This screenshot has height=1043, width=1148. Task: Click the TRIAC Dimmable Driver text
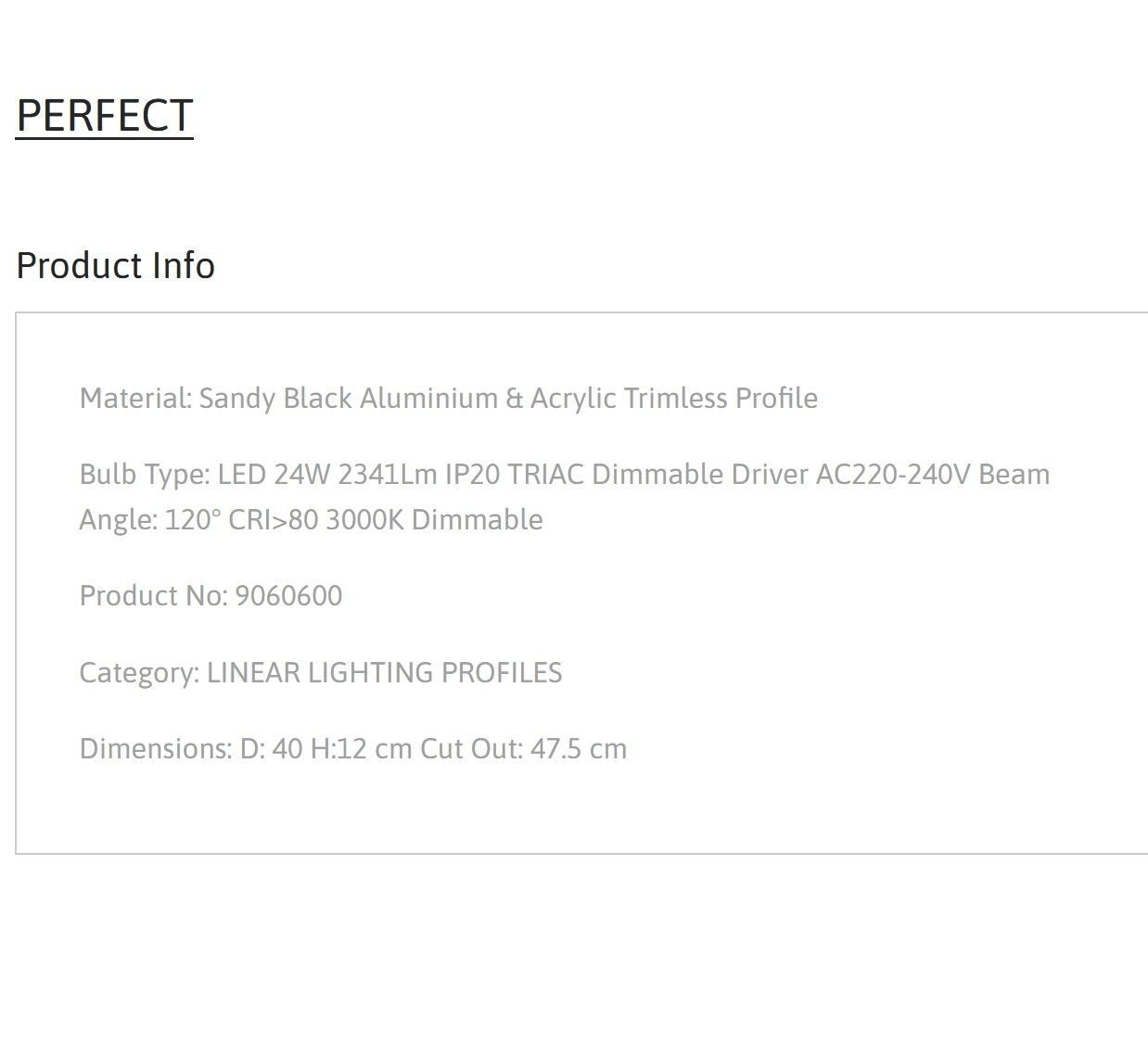[658, 475]
